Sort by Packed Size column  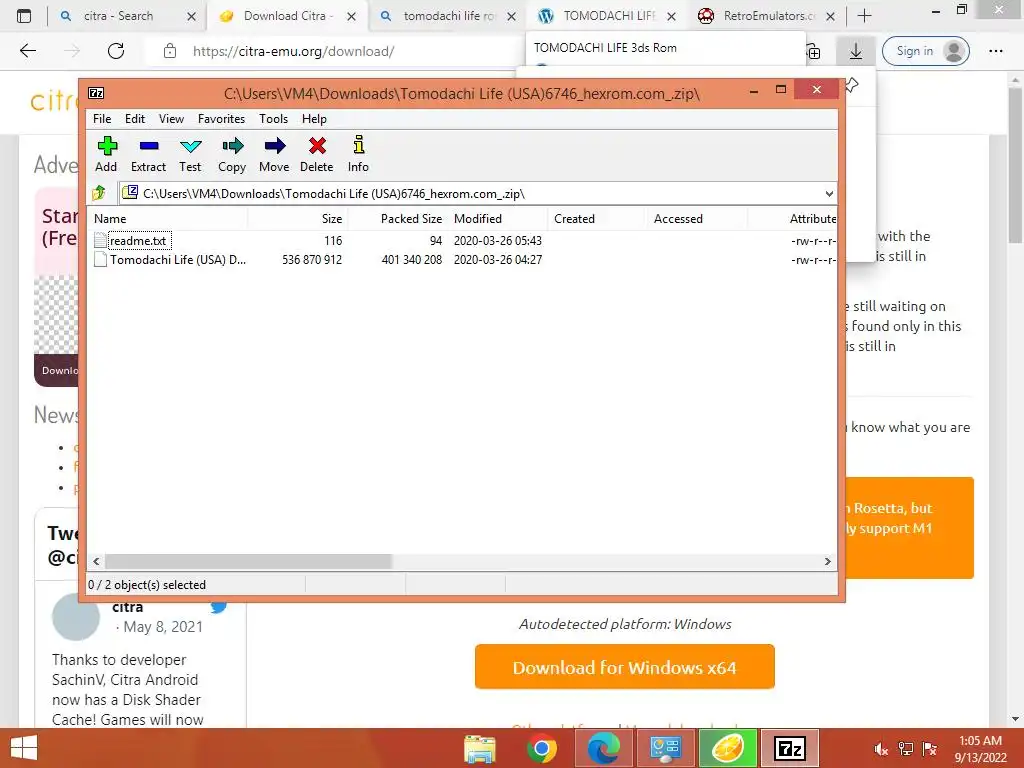click(x=398, y=219)
